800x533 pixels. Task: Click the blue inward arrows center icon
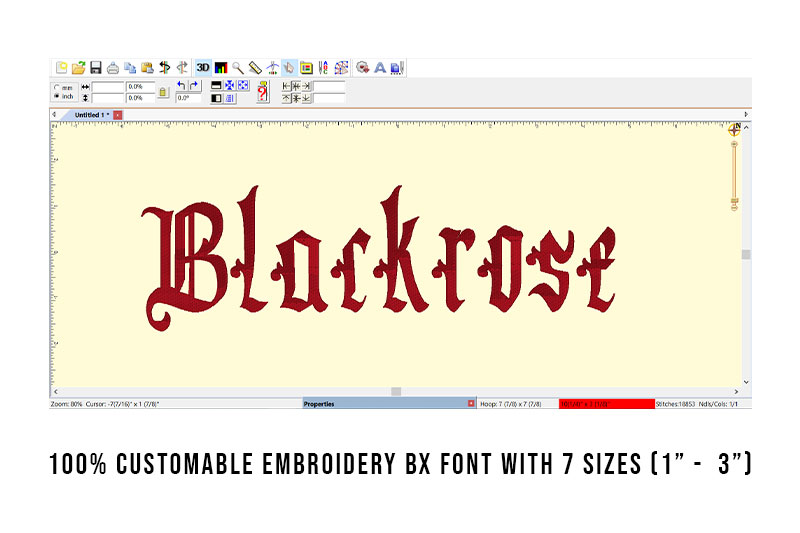(230, 85)
